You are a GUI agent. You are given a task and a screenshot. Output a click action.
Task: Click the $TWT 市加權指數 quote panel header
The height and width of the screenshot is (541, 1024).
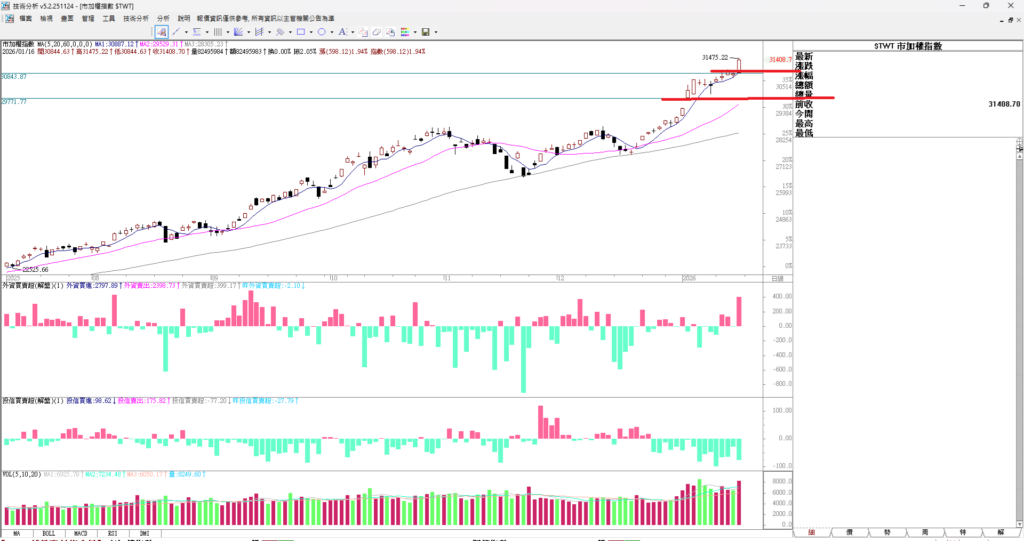pos(907,46)
